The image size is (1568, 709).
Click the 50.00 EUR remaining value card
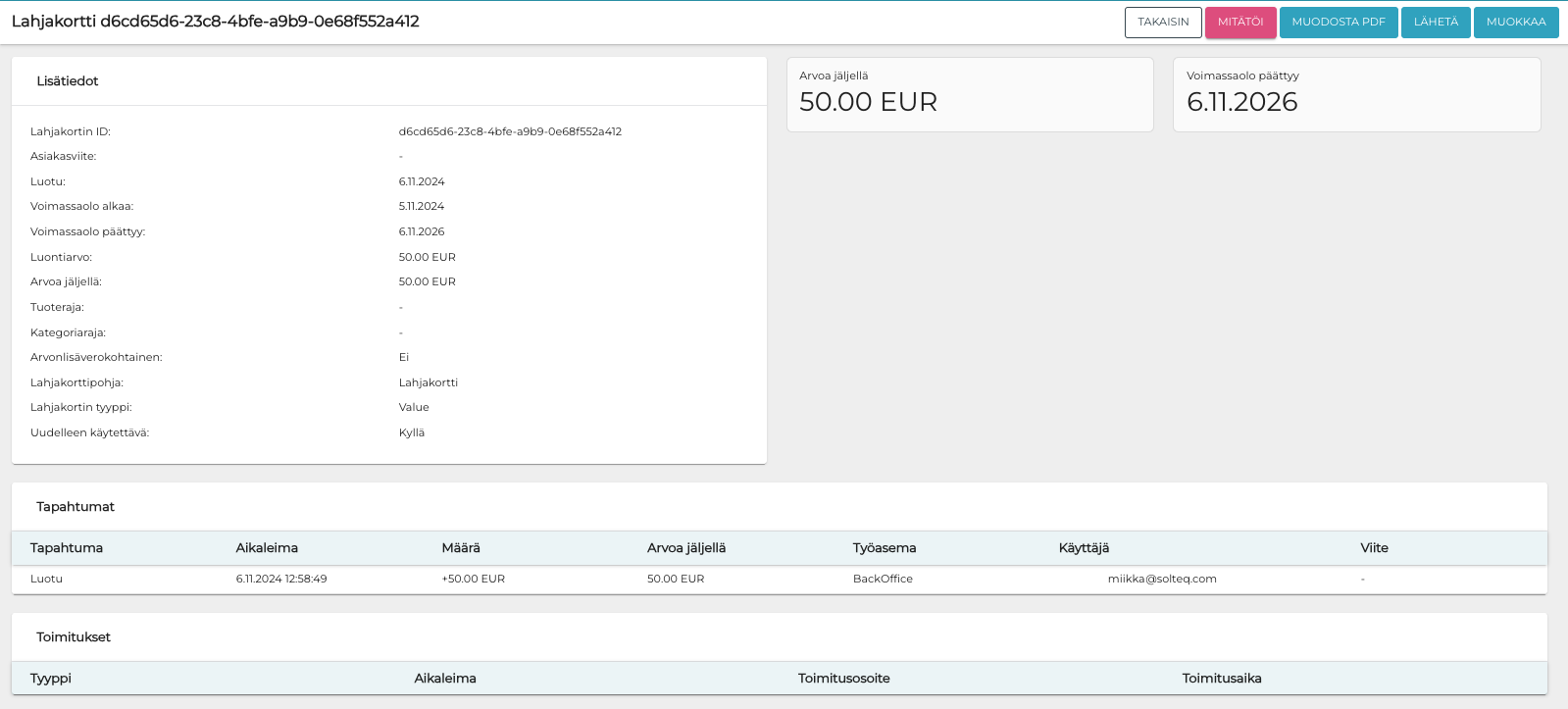coord(970,94)
